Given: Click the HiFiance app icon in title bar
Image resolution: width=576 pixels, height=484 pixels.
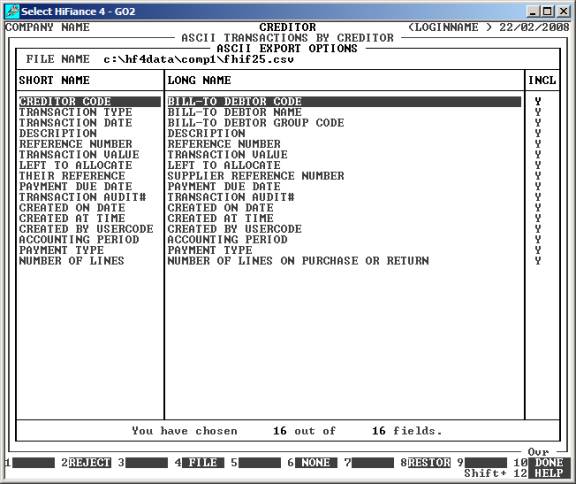Looking at the screenshot, I should [12, 11].
